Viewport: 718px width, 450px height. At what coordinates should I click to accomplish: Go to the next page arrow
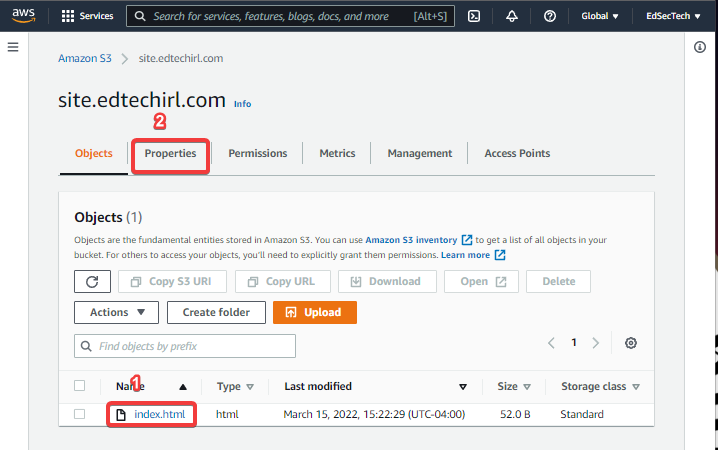point(596,343)
